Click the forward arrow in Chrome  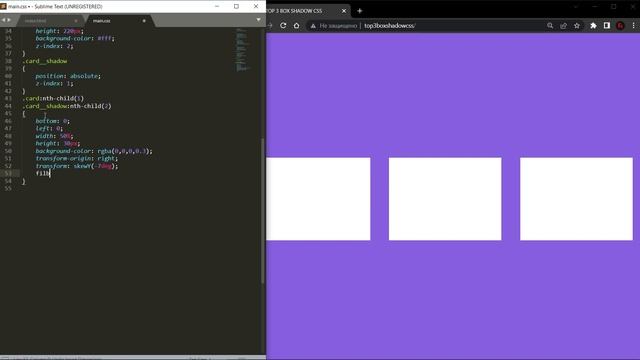tap(270, 25)
